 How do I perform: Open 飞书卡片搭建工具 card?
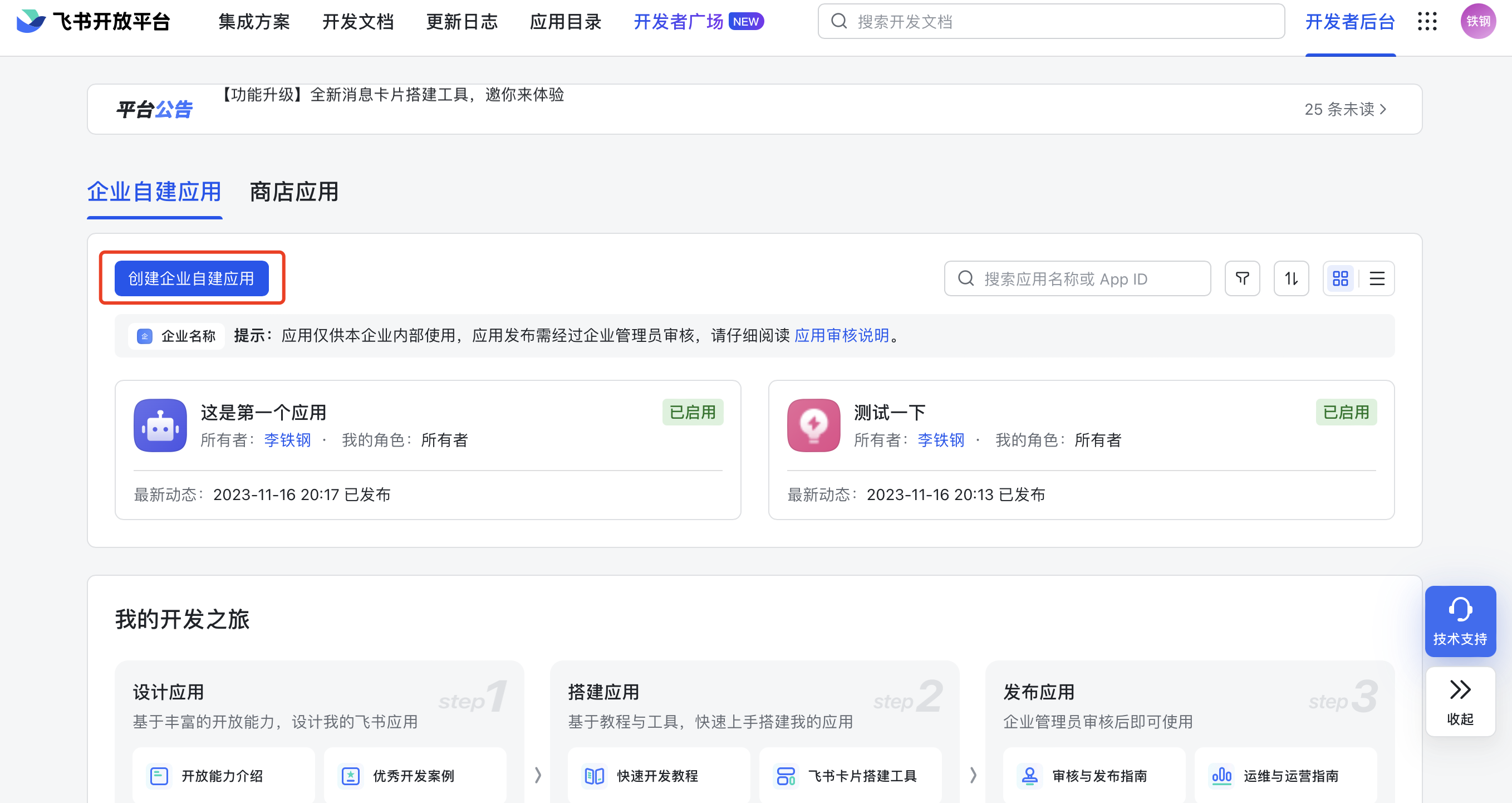coord(850,776)
